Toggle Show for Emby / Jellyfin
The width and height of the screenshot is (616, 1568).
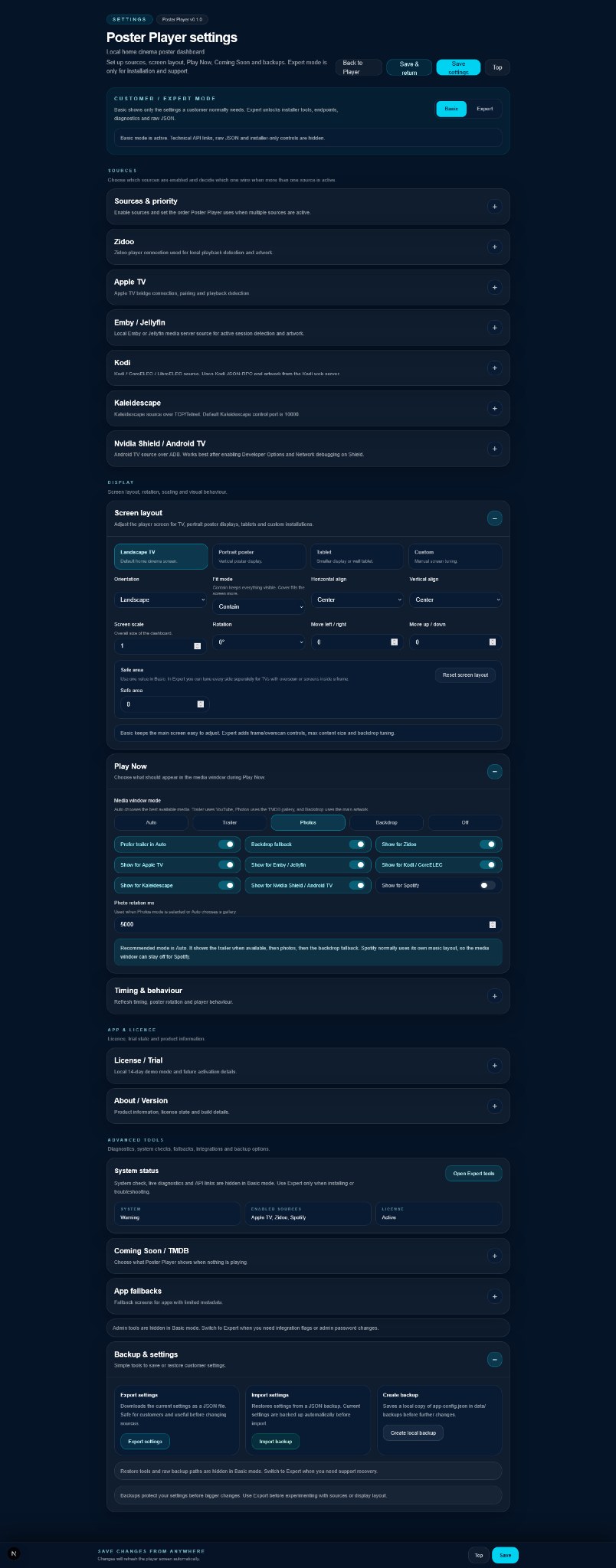[357, 864]
